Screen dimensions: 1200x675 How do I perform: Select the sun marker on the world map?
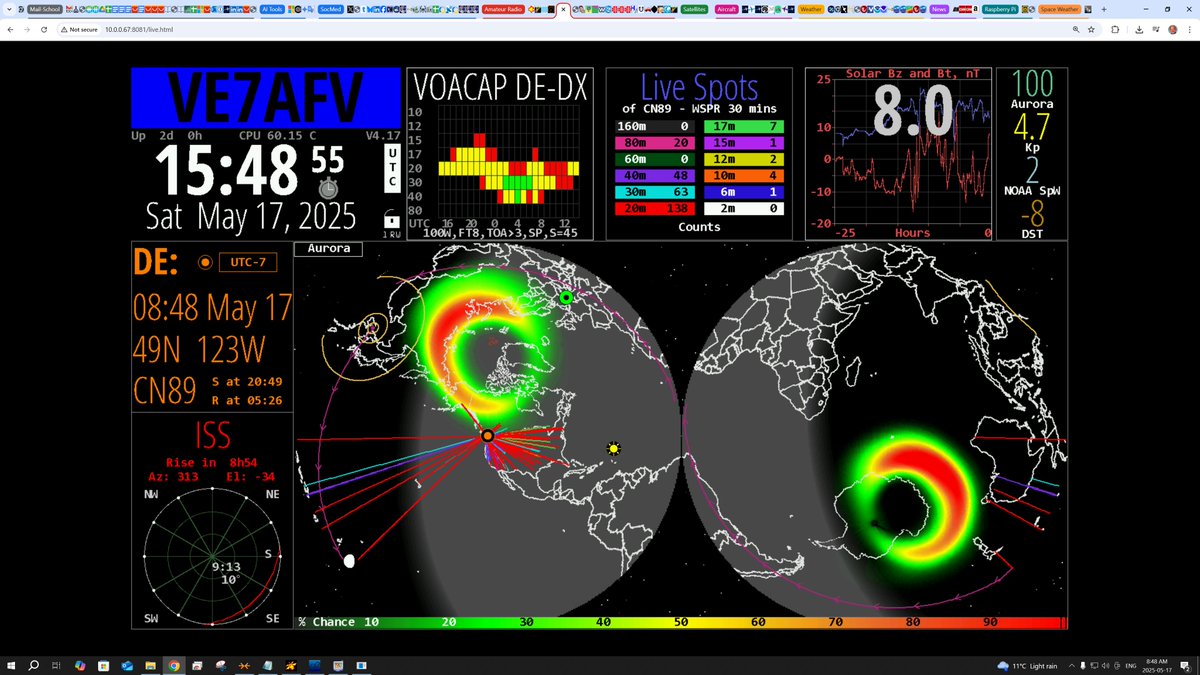point(612,450)
